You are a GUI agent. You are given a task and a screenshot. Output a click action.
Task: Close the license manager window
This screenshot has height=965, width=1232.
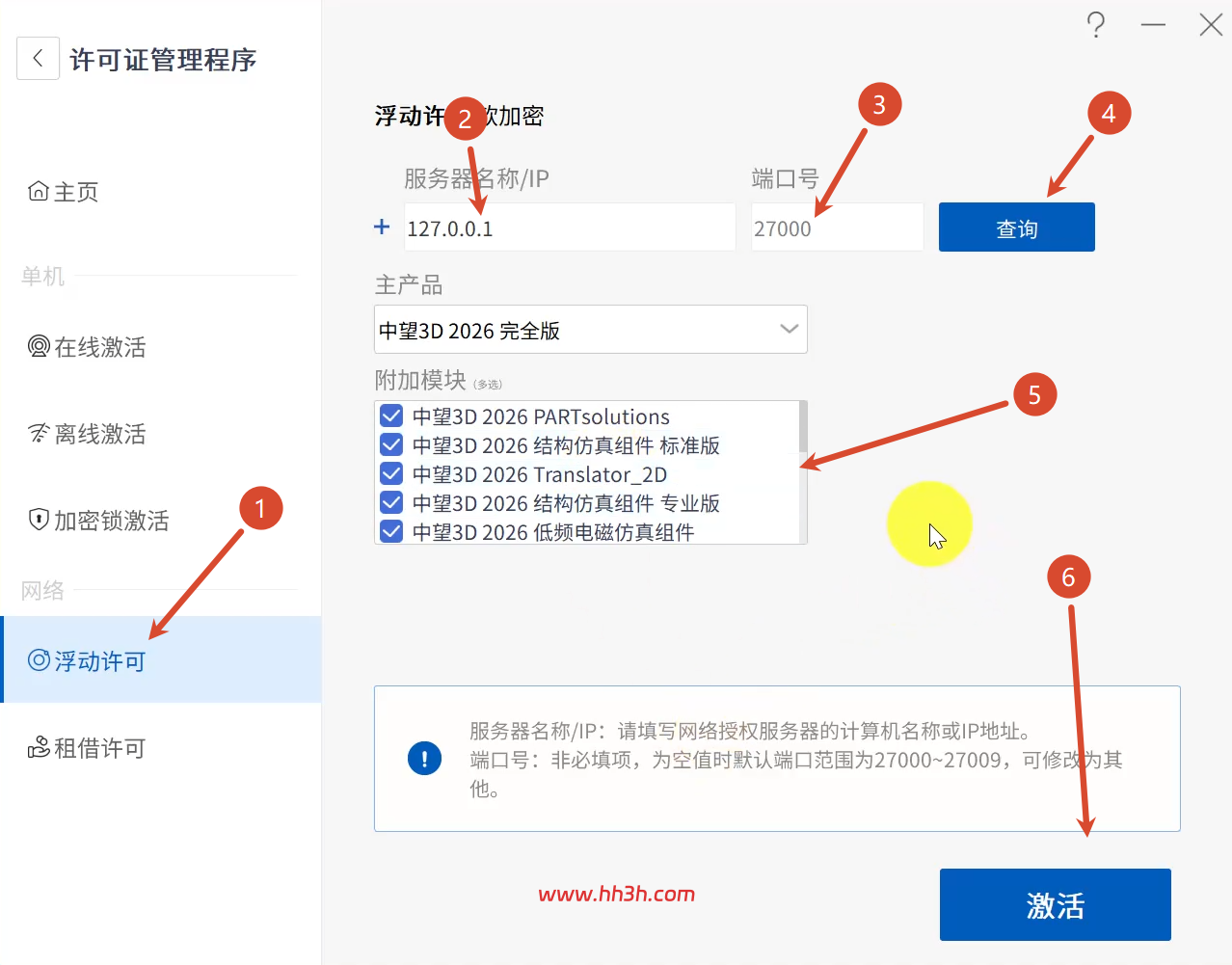coord(1211,25)
